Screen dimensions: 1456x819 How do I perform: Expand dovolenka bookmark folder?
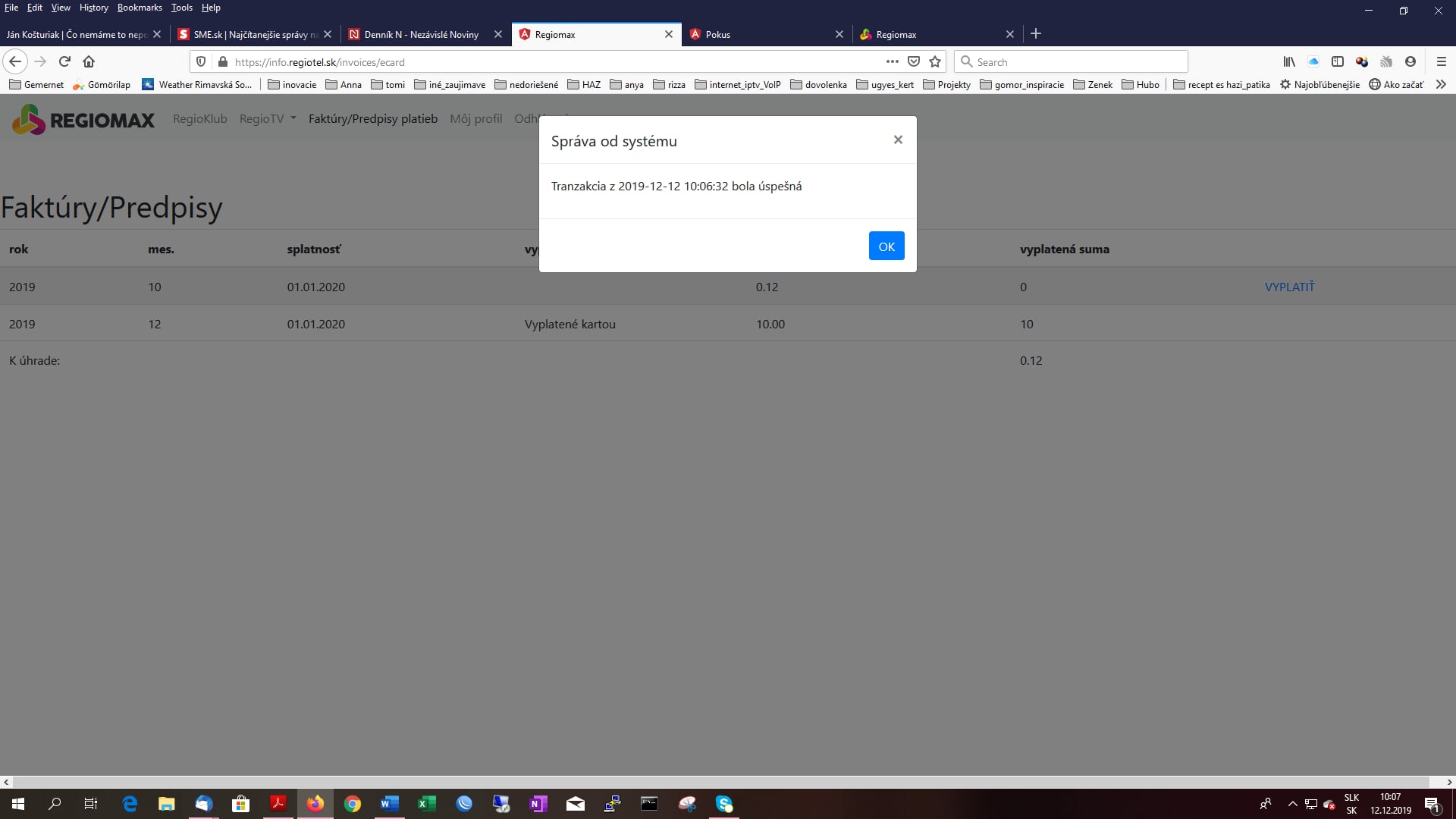(819, 84)
